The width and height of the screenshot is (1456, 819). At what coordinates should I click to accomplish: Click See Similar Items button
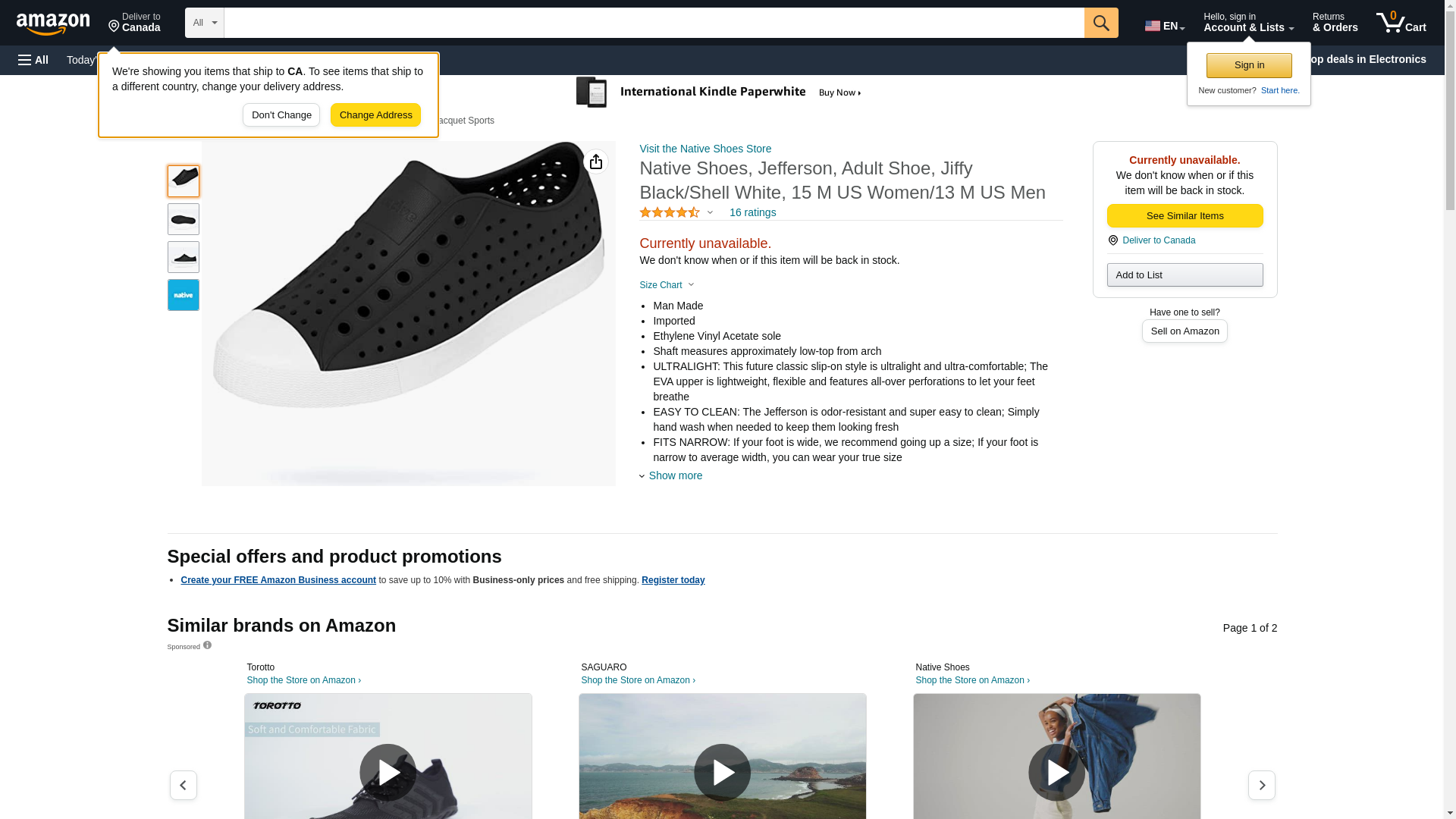(1185, 216)
